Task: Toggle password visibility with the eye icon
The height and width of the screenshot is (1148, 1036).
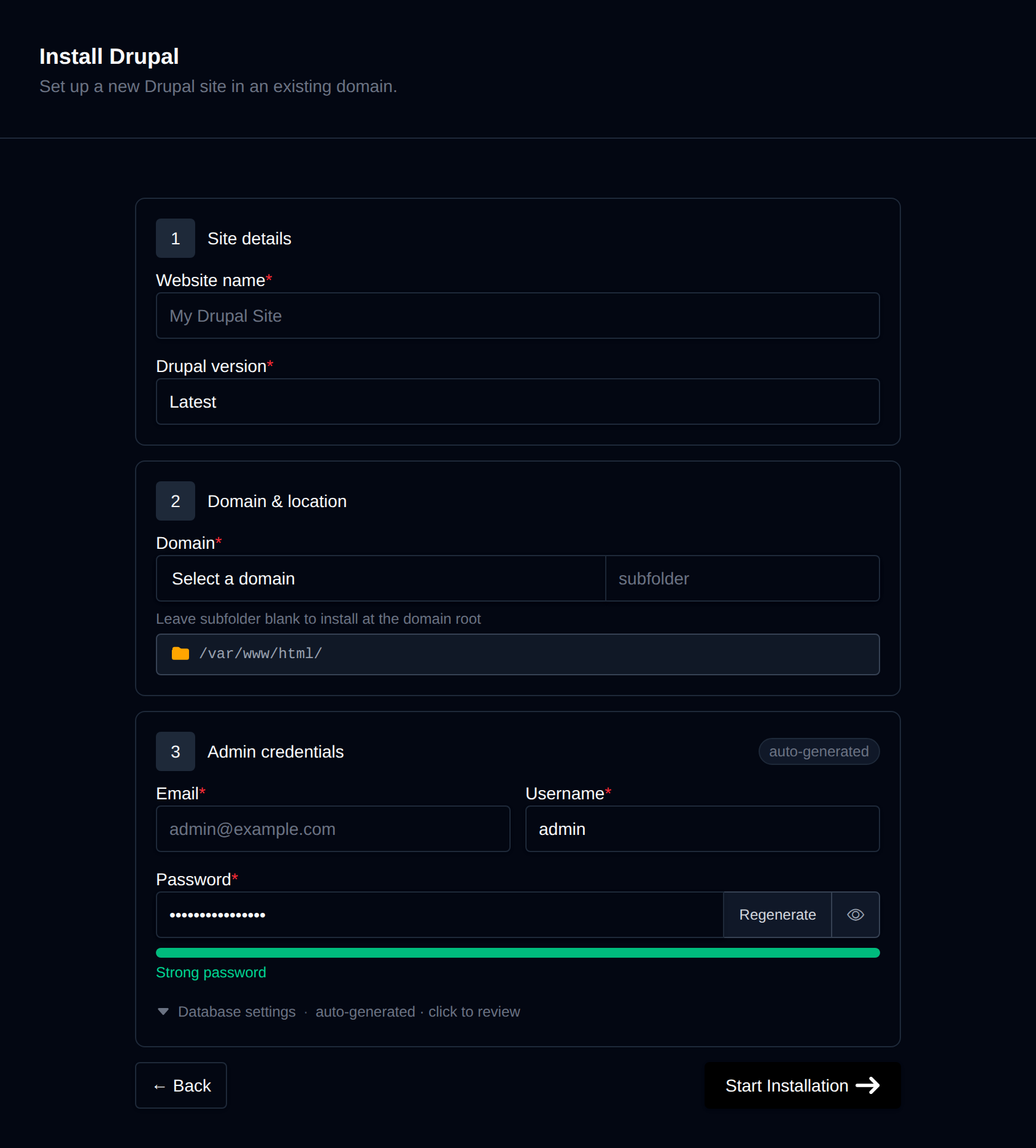Action: click(856, 915)
